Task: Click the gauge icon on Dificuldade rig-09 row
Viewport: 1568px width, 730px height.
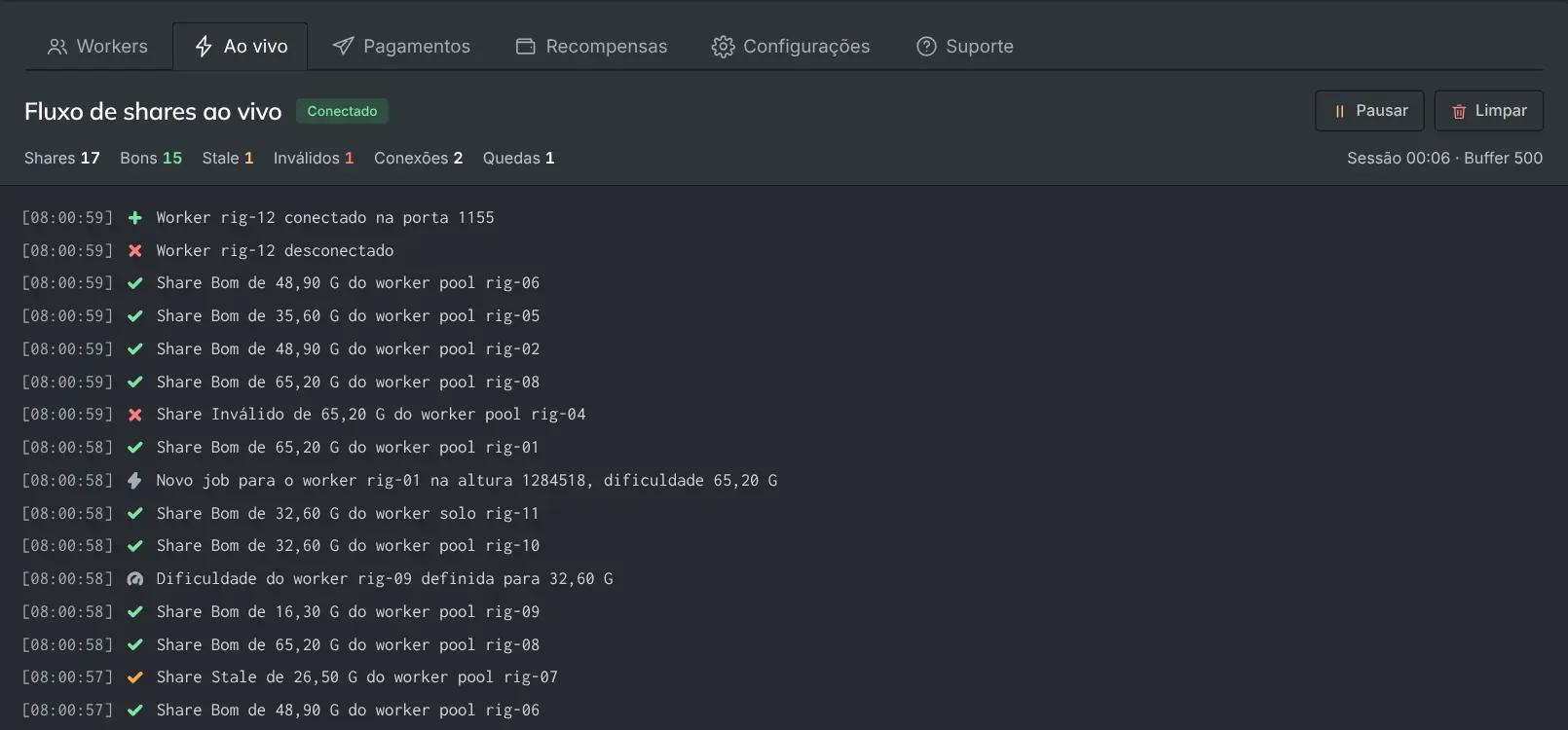Action: point(135,579)
